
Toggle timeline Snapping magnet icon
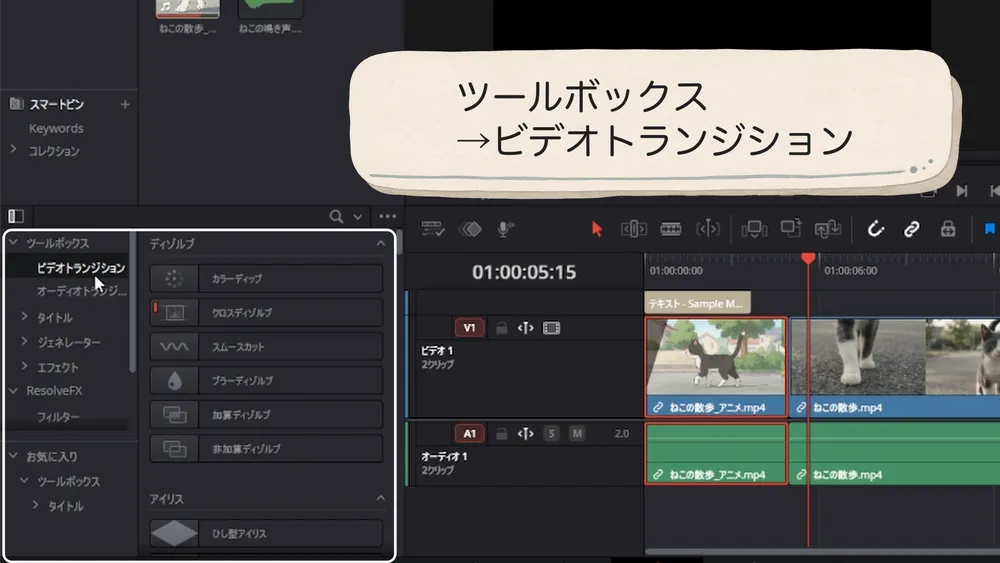click(x=876, y=229)
